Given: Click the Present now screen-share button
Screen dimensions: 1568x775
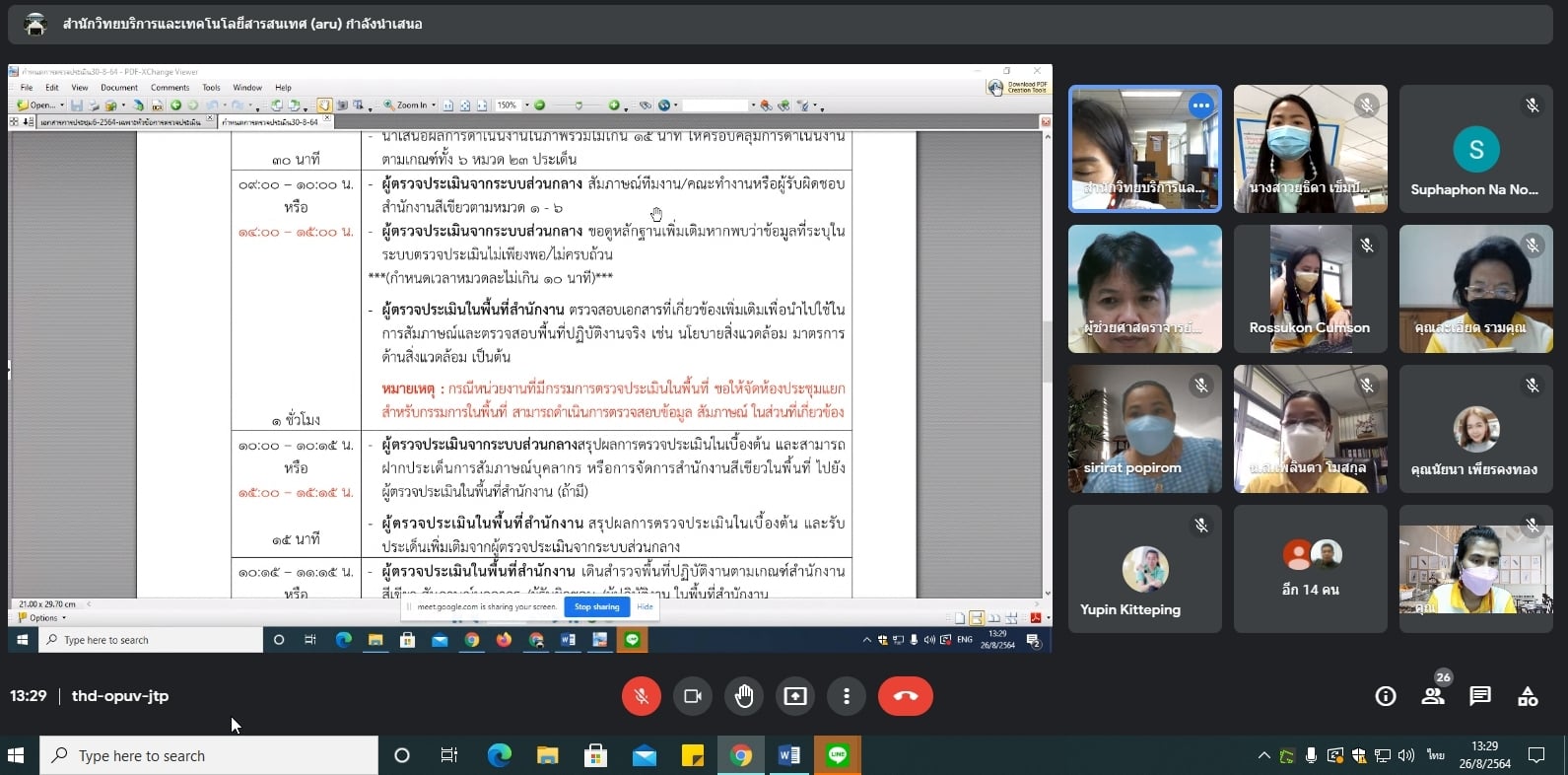Looking at the screenshot, I should [x=795, y=696].
